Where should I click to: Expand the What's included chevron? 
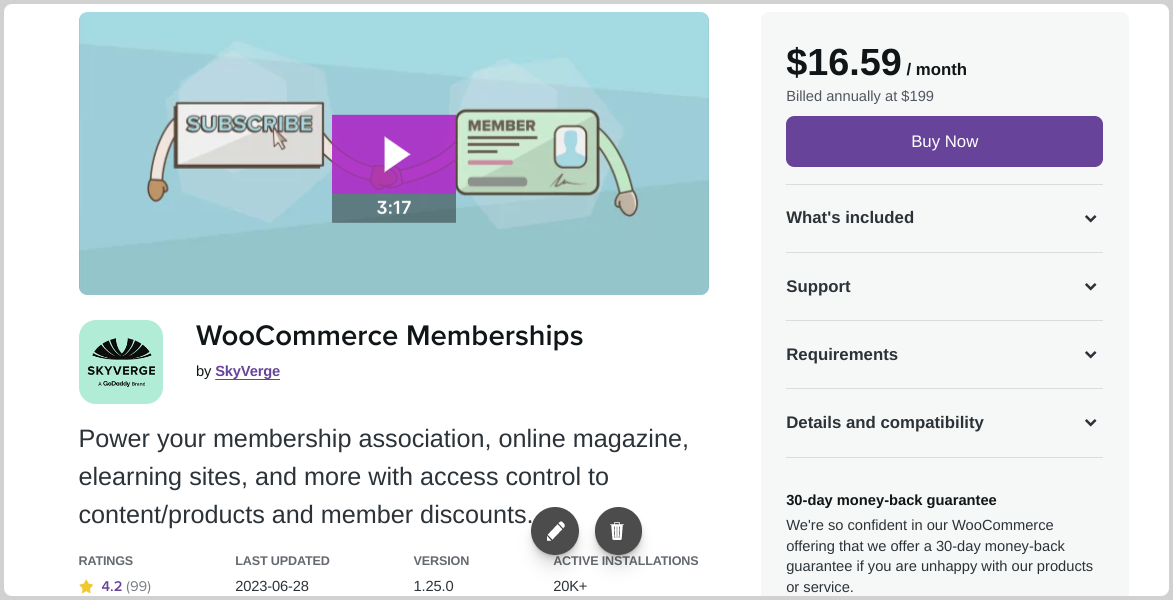[x=1091, y=218]
